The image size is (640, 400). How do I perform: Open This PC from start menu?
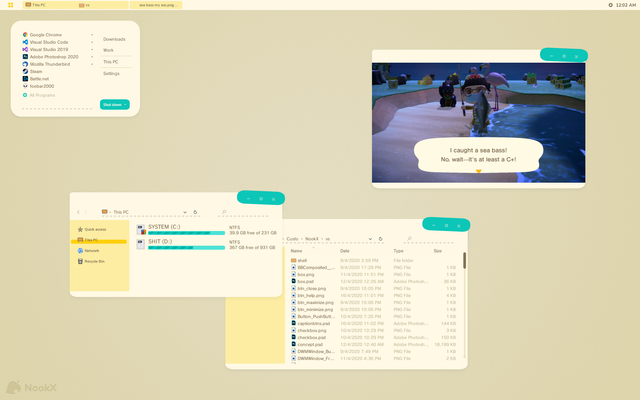tap(111, 62)
